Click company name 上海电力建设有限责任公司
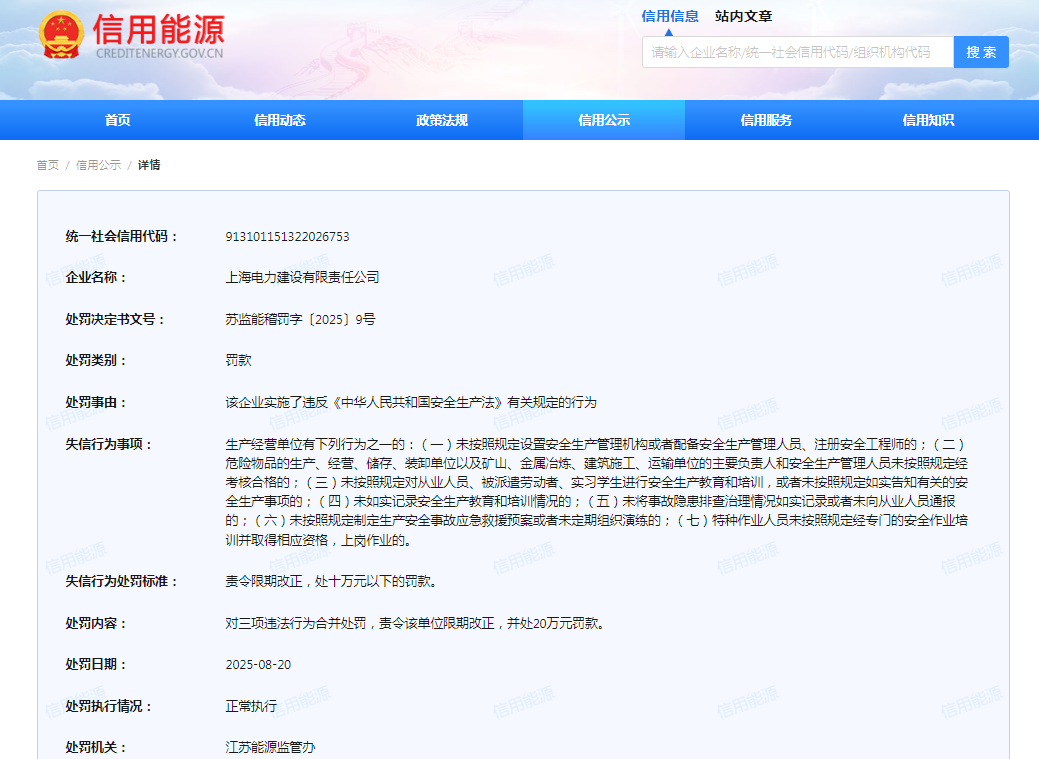1039x759 pixels. tap(302, 277)
